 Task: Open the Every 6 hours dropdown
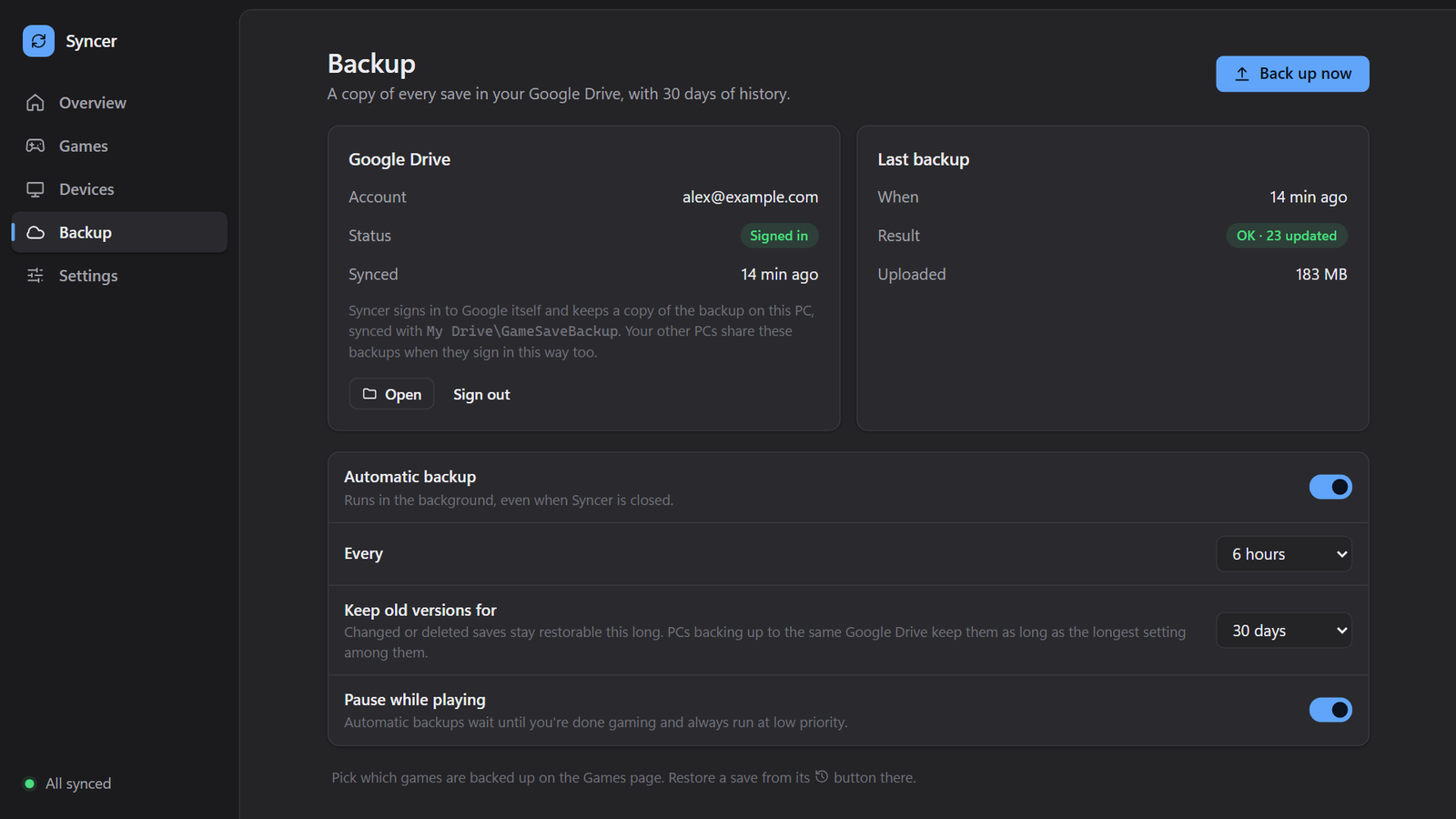coord(1284,554)
